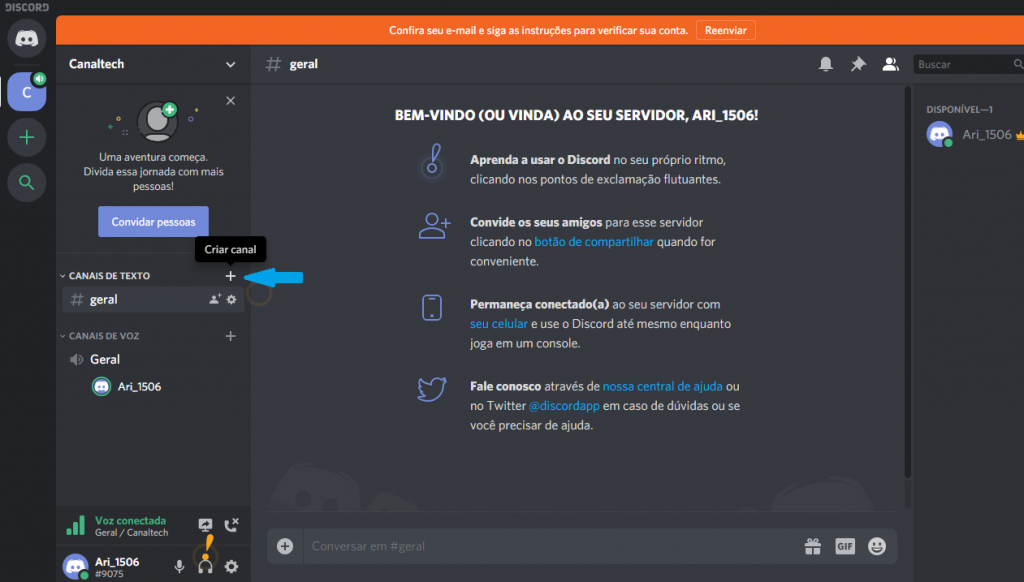Viewport: 1024px width, 582px height.
Task: Click the Twitter bird icon
Action: (x=432, y=389)
